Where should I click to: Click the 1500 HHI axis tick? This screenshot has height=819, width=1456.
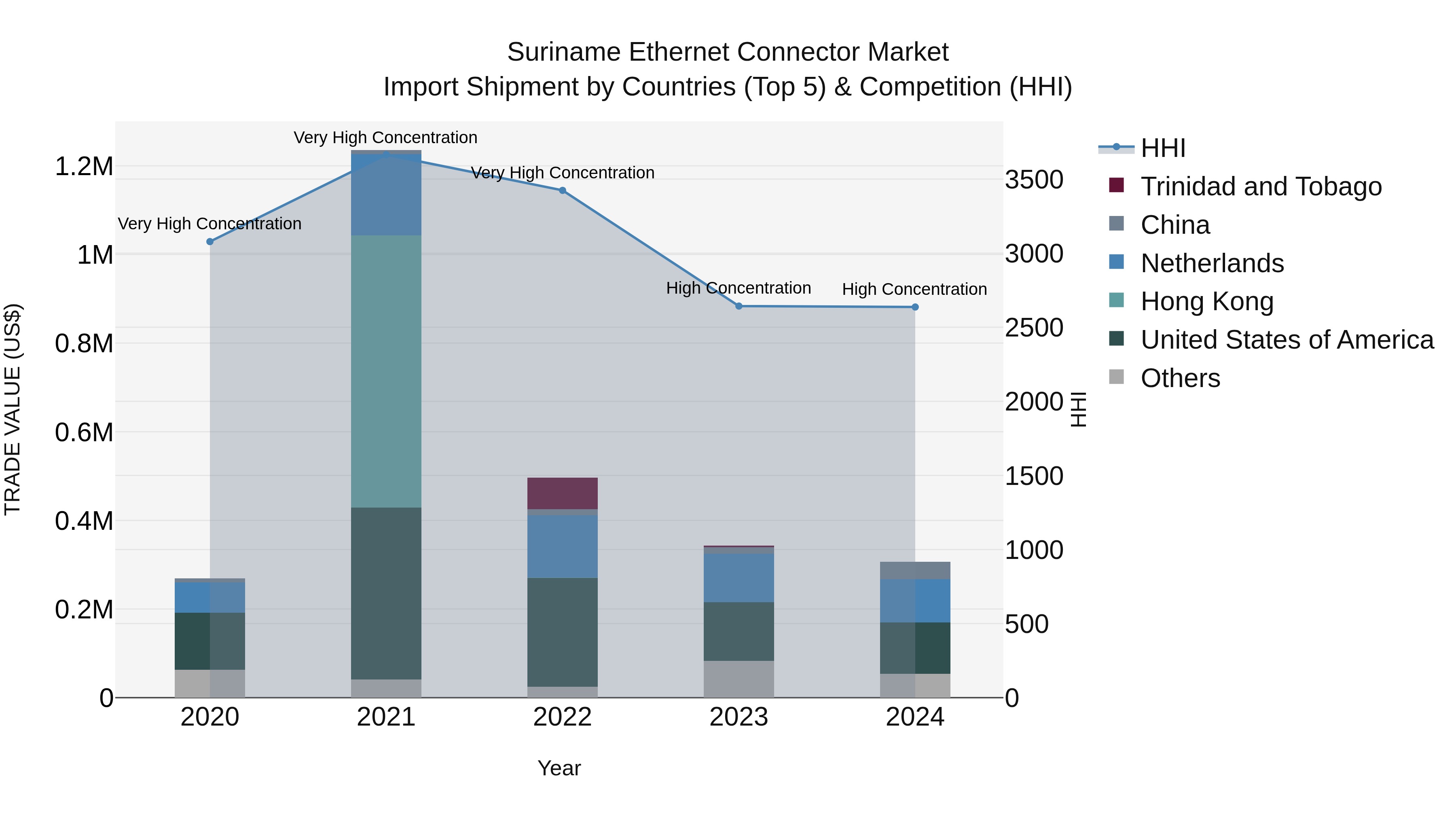click(x=1034, y=476)
